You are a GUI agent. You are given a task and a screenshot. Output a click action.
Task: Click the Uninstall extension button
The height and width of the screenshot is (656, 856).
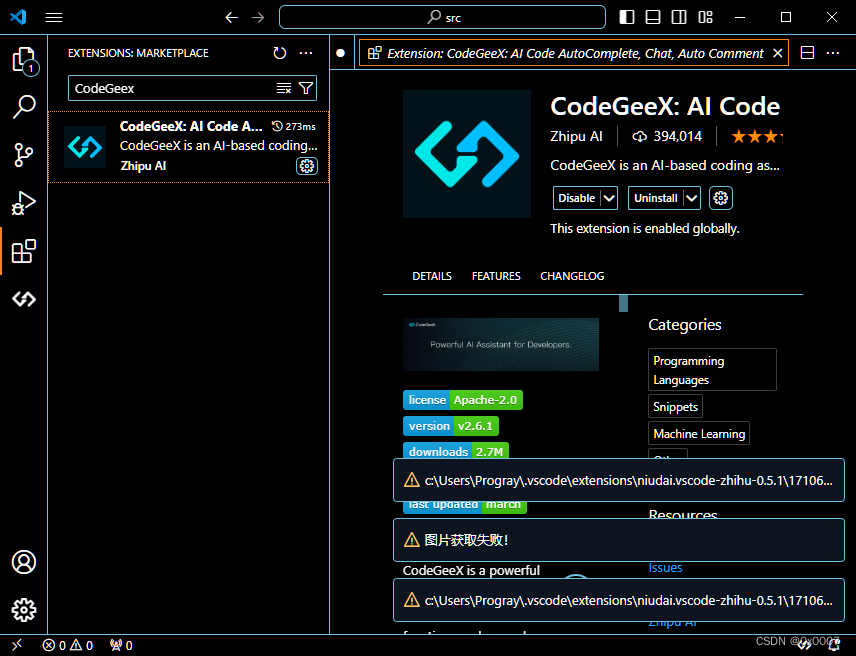click(656, 198)
